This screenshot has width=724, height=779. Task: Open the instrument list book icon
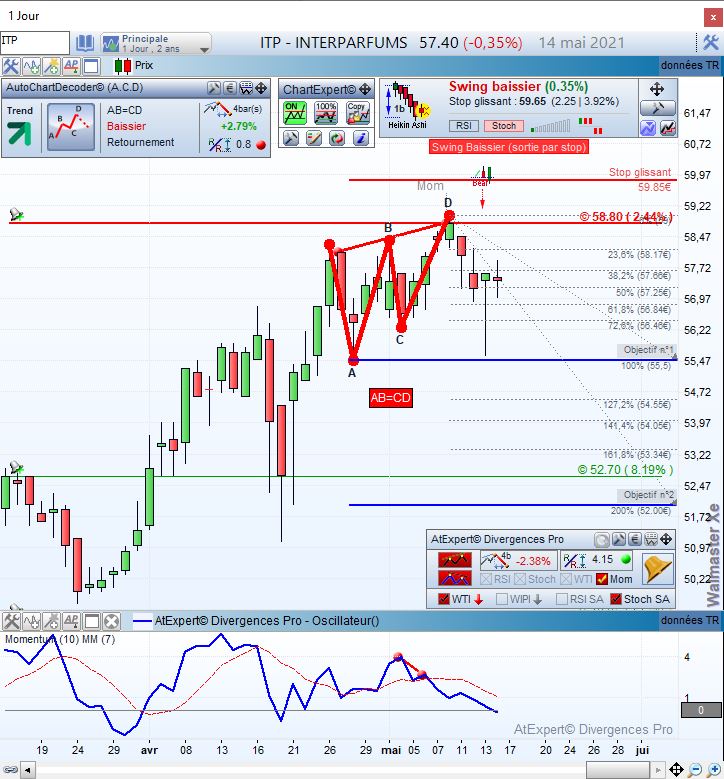pos(85,43)
